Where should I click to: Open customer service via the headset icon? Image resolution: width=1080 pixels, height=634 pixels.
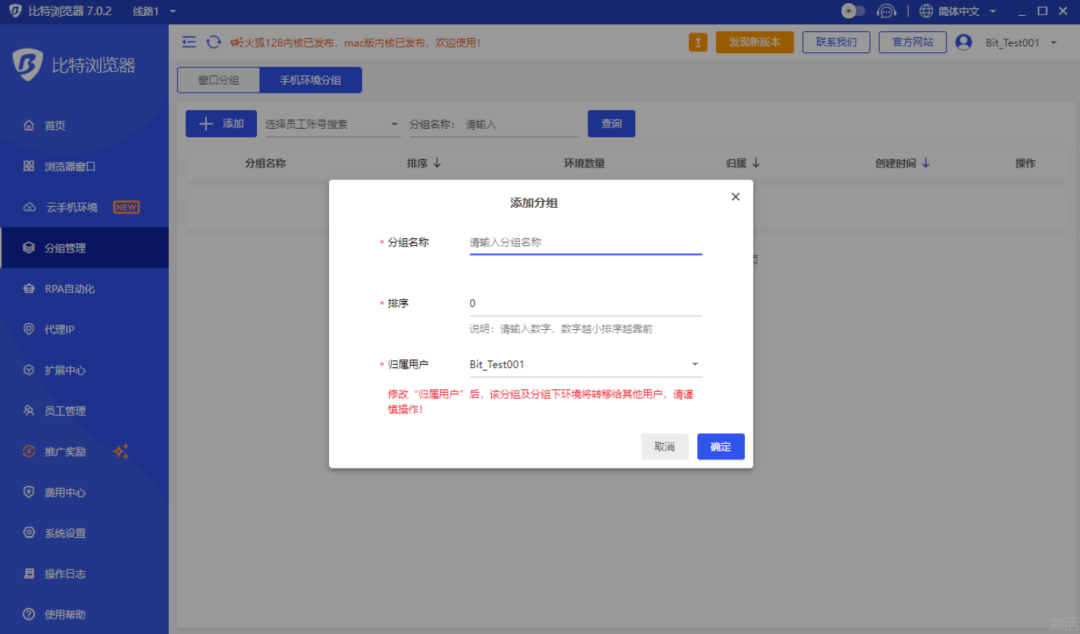click(884, 10)
